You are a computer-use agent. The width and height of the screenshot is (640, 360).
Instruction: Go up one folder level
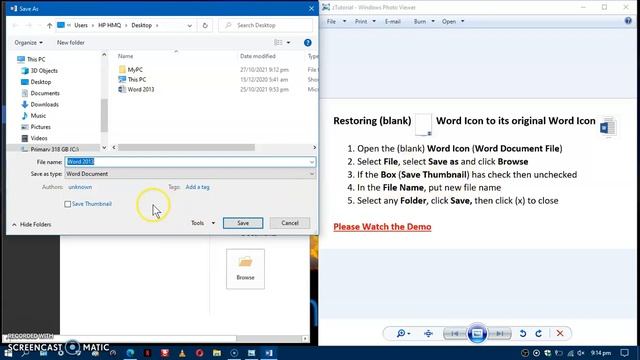49,25
